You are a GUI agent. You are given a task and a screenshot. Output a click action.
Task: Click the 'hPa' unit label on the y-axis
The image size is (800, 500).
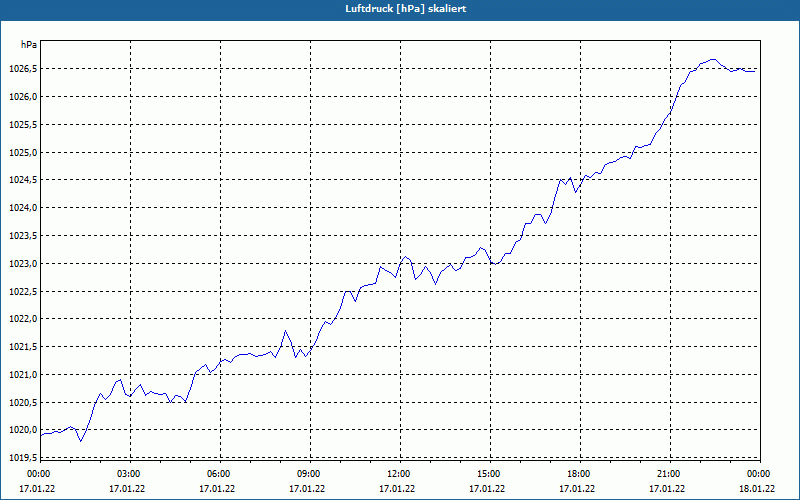click(x=29, y=45)
